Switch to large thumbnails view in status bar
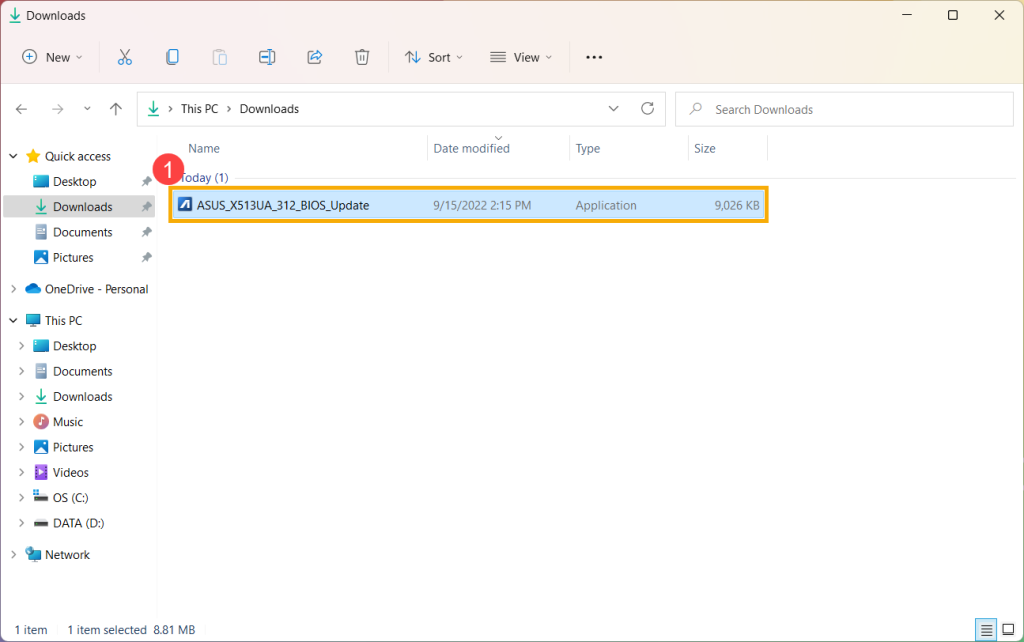The height and width of the screenshot is (642, 1024). 1009,630
